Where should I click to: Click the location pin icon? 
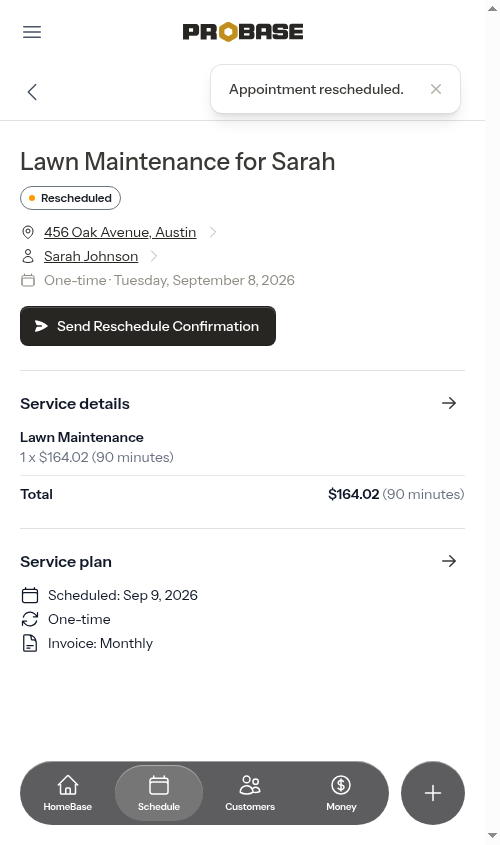coord(28,232)
